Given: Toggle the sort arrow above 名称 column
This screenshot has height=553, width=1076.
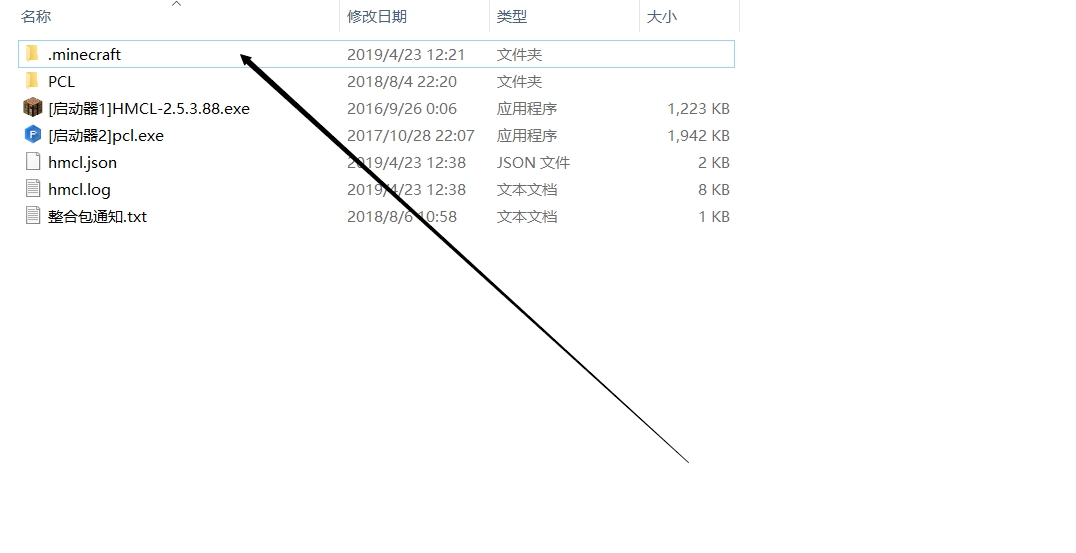Looking at the screenshot, I should point(176,4).
